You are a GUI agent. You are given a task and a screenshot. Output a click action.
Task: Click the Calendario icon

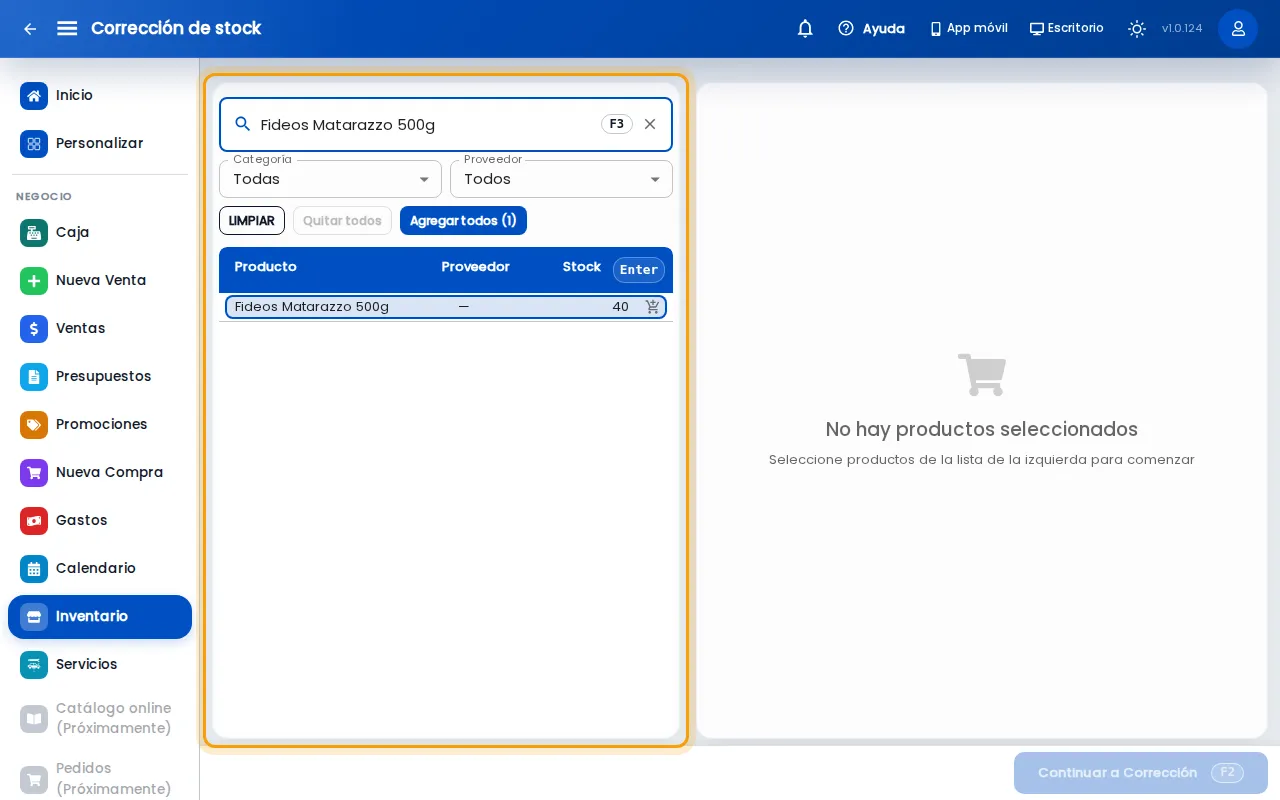(x=34, y=569)
